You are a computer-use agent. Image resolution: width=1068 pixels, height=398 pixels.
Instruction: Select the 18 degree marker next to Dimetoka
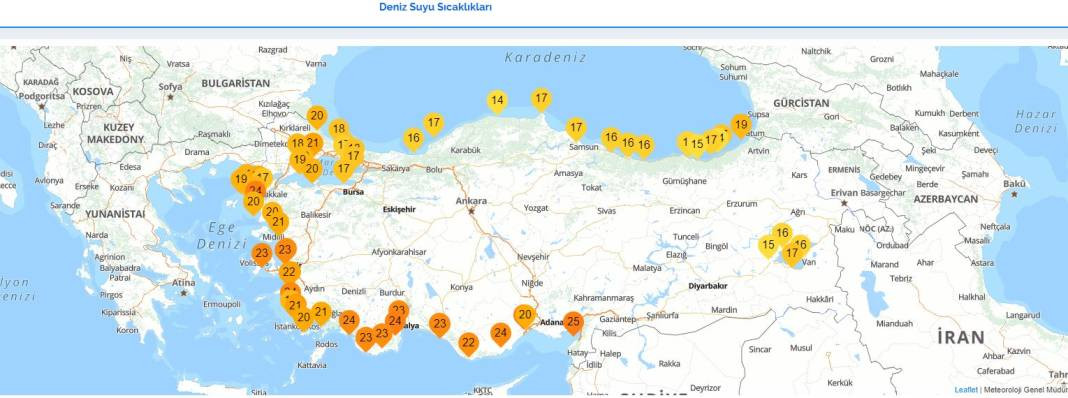[x=297, y=144]
